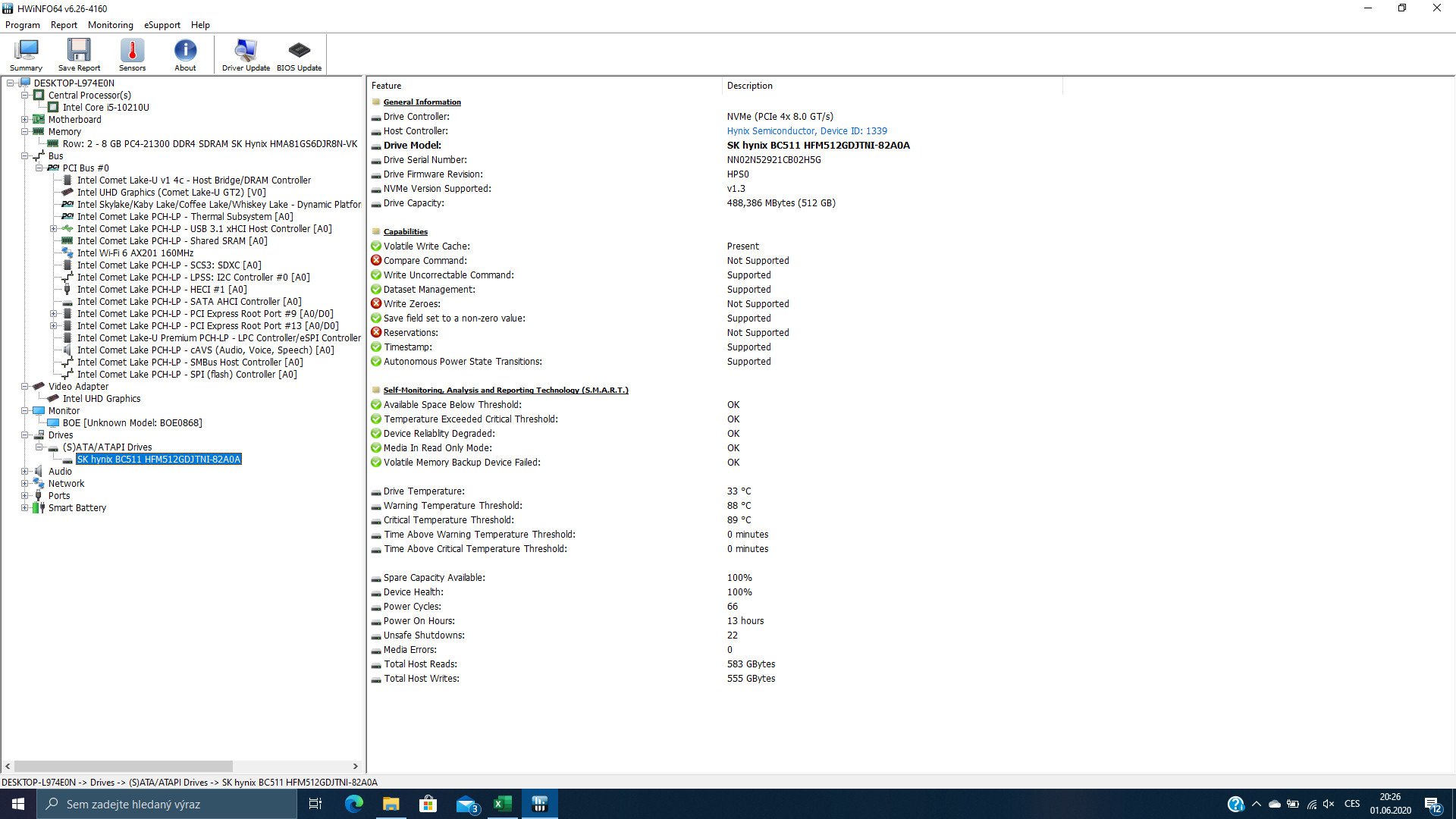Click the Capabilities section header
Image resolution: width=1456 pixels, height=819 pixels.
(405, 232)
